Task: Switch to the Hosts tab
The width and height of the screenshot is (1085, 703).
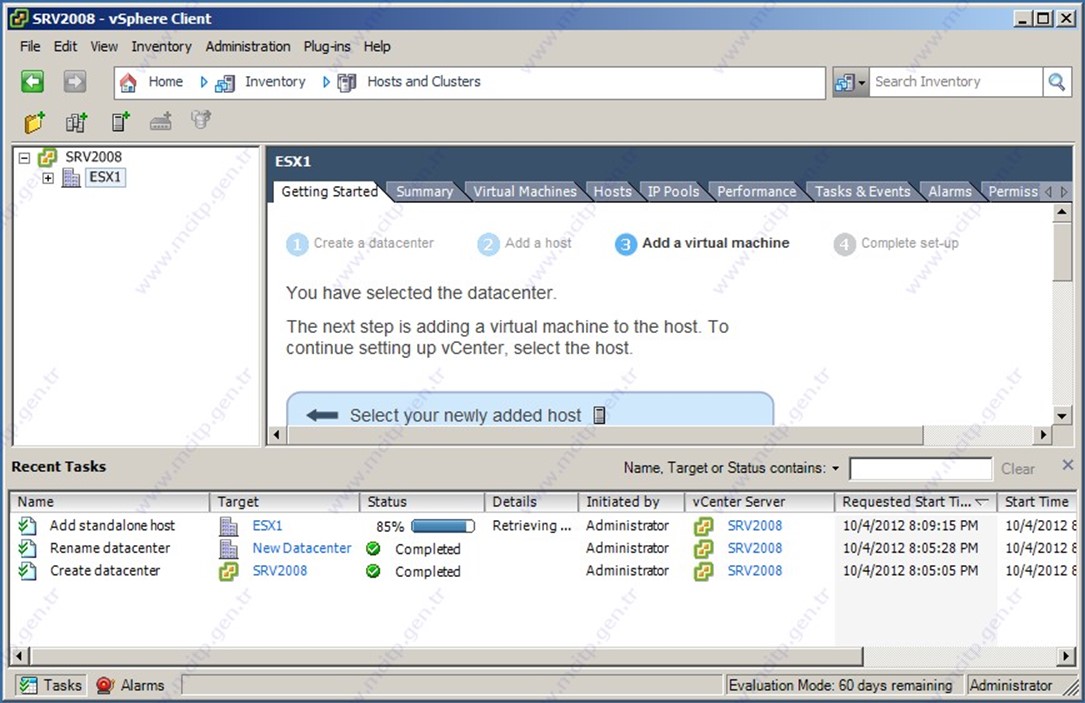Action: click(x=612, y=192)
